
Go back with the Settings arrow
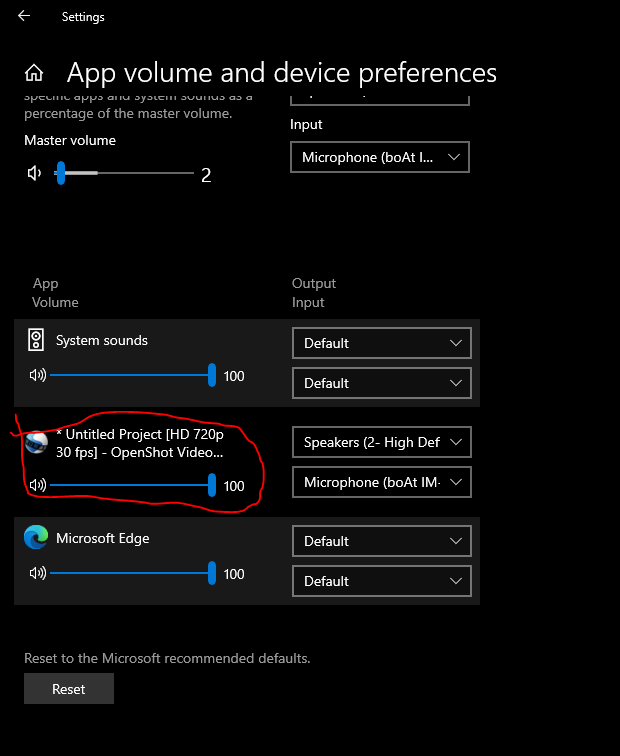pyautogui.click(x=24, y=16)
